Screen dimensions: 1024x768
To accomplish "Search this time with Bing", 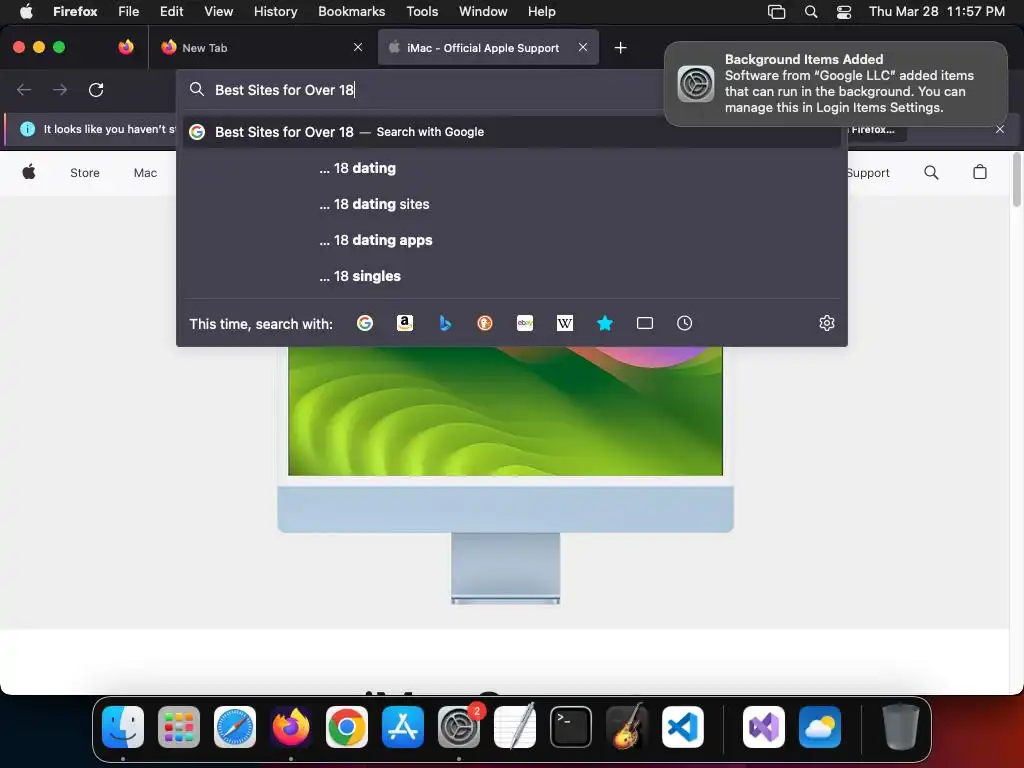I will click(x=445, y=323).
